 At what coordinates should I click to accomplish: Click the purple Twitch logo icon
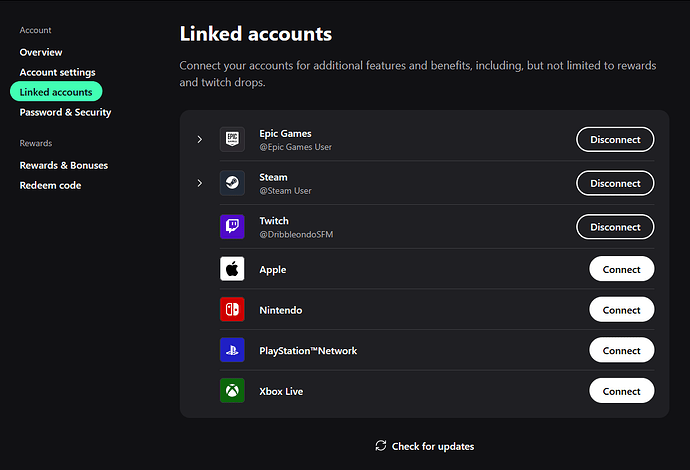point(232,227)
